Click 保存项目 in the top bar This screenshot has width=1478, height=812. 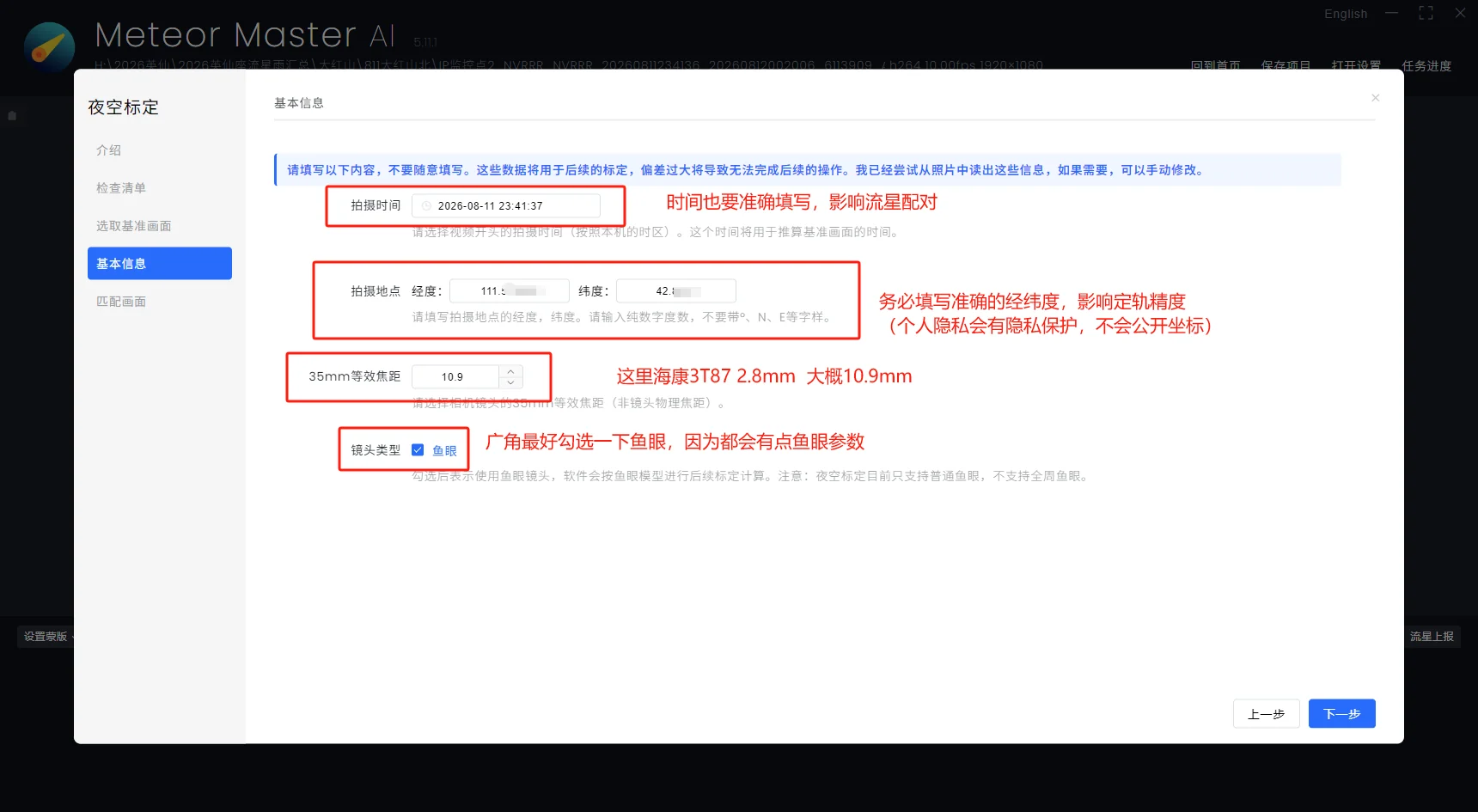pos(1286,65)
